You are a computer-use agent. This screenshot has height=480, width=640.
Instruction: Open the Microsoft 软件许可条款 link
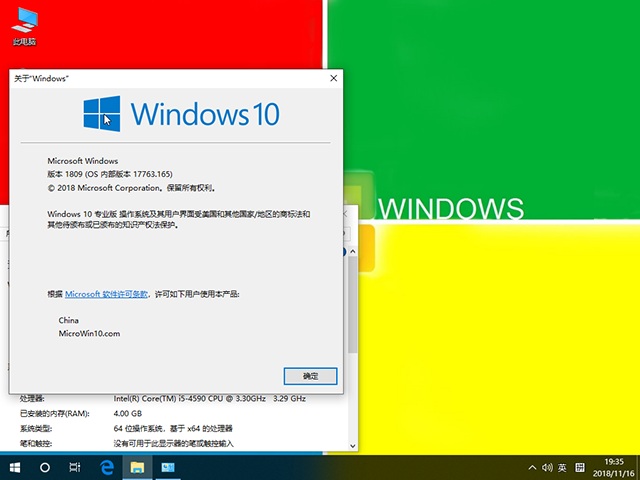[x=106, y=294]
